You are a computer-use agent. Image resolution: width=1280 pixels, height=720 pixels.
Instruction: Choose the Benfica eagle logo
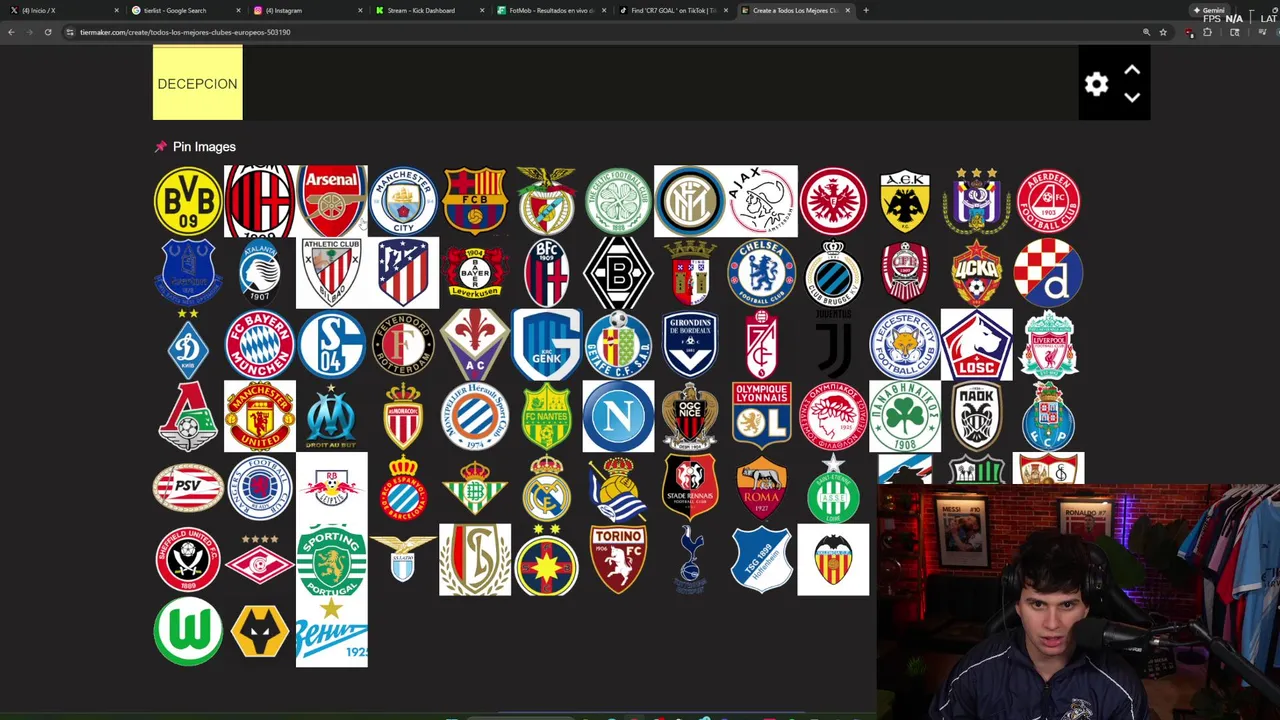(x=547, y=201)
